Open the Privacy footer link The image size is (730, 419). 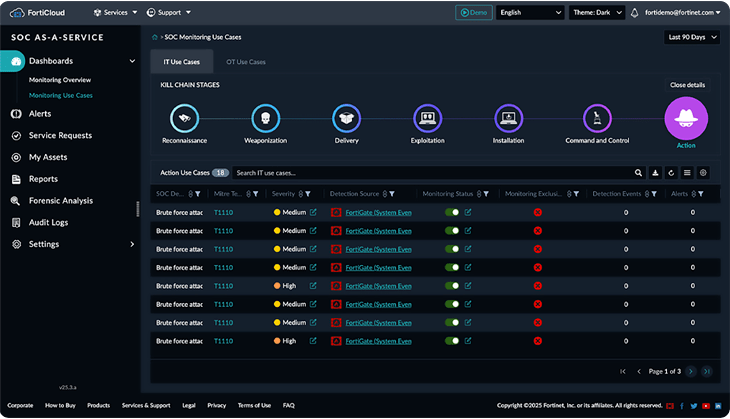pos(216,405)
